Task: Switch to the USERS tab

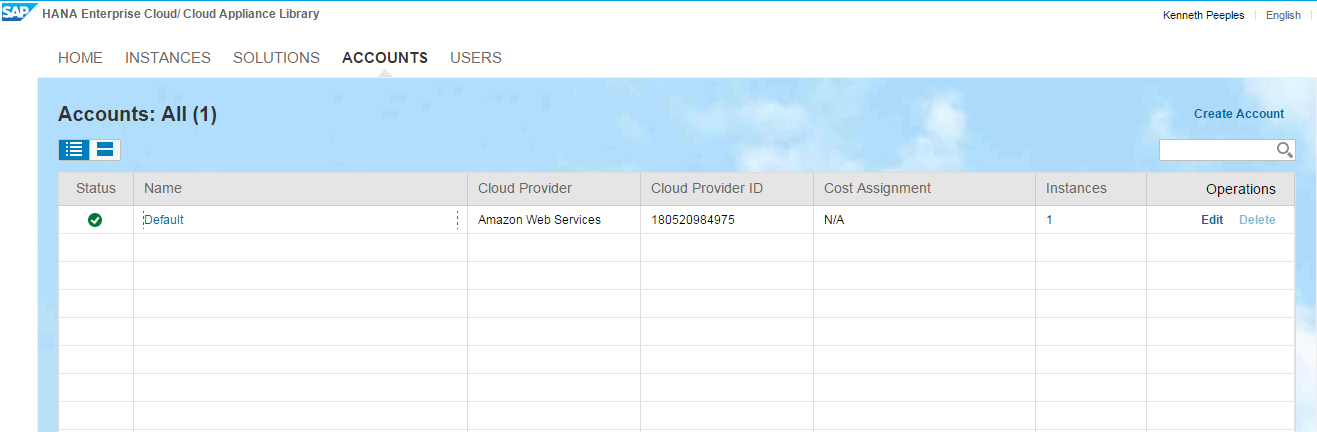Action: [476, 58]
